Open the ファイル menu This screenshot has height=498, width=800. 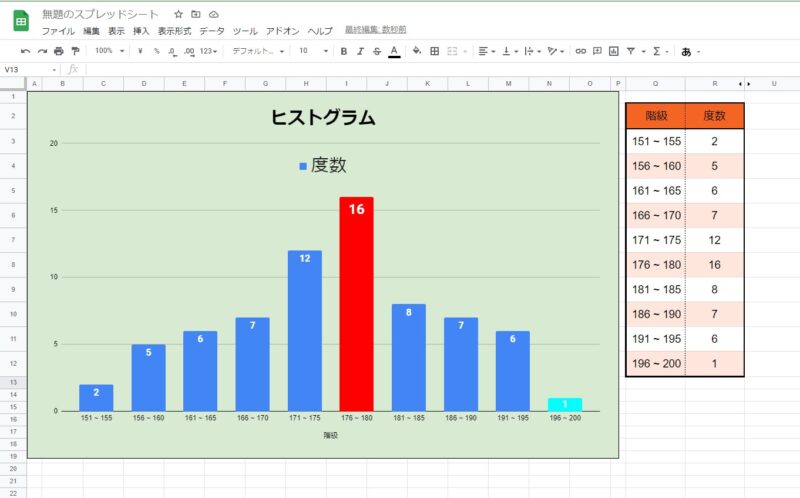click(57, 31)
